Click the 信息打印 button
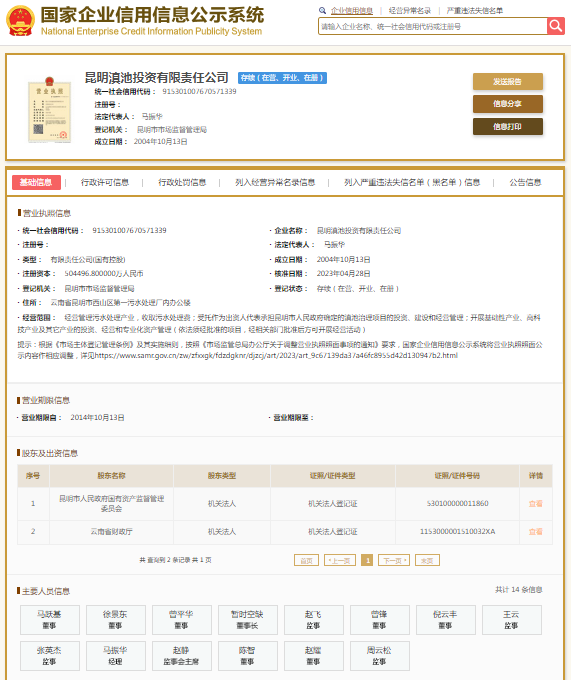Image resolution: width=571 pixels, height=680 pixels. click(508, 127)
